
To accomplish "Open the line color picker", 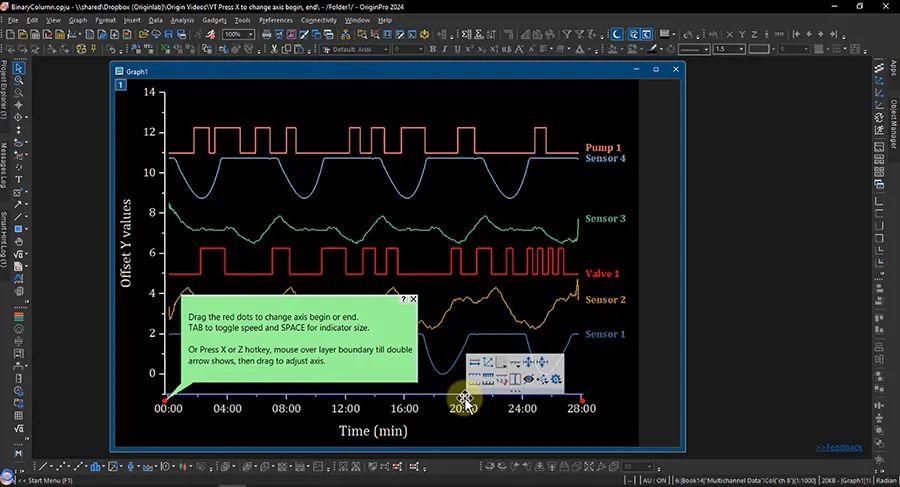I will (654, 48).
